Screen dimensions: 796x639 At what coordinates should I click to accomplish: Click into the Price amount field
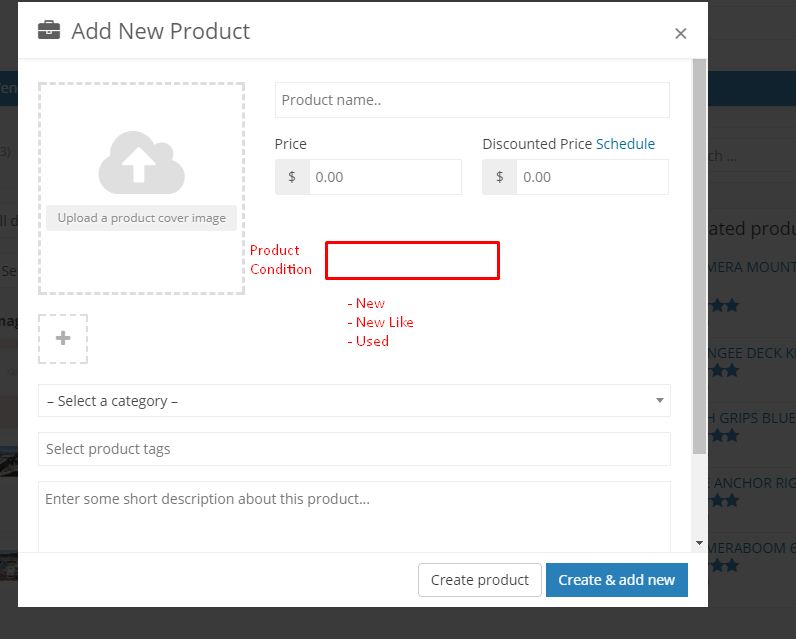click(x=385, y=177)
